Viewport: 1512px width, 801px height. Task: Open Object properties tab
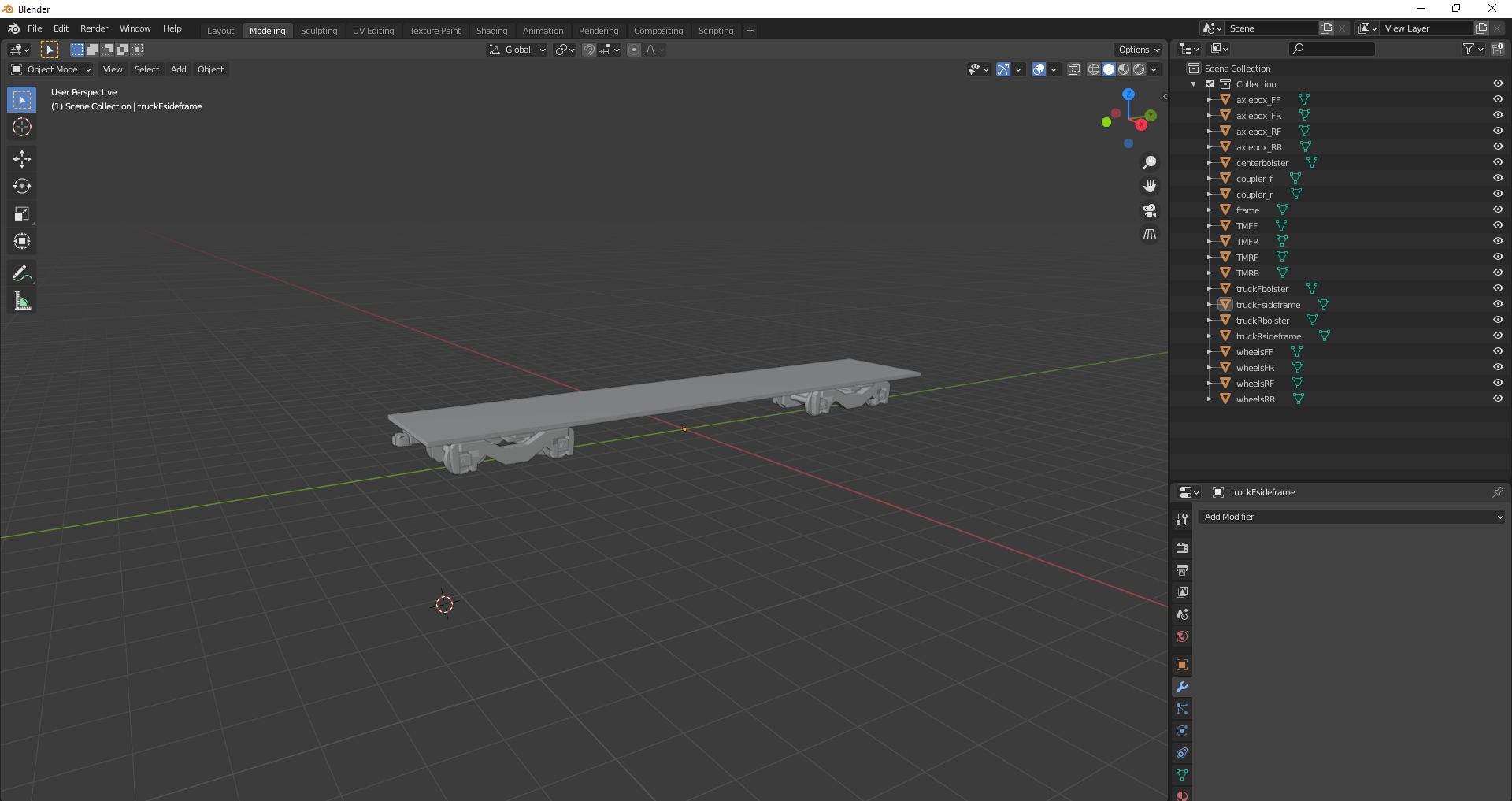pyautogui.click(x=1182, y=665)
